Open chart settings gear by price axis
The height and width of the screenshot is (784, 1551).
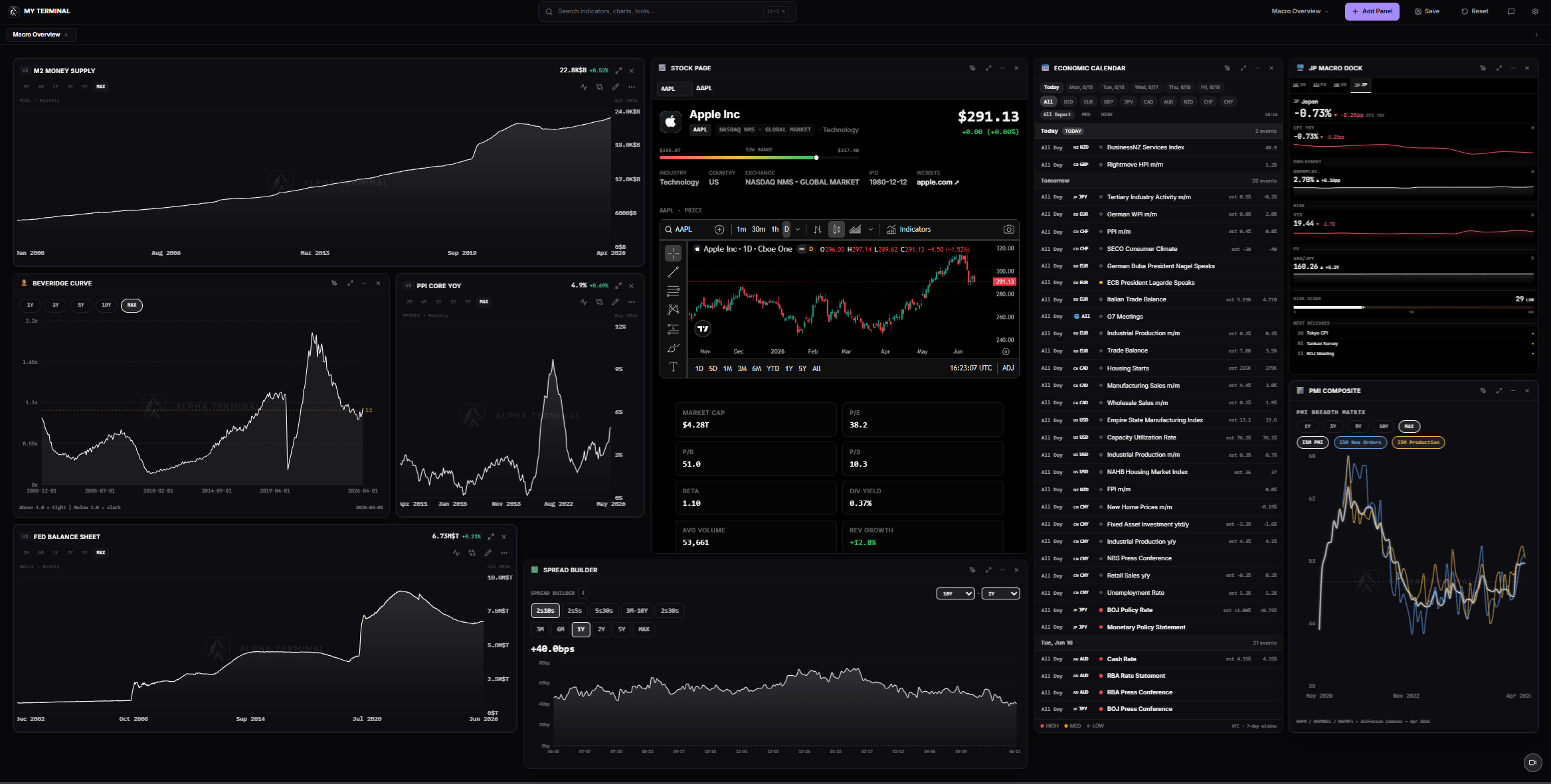(x=1006, y=352)
